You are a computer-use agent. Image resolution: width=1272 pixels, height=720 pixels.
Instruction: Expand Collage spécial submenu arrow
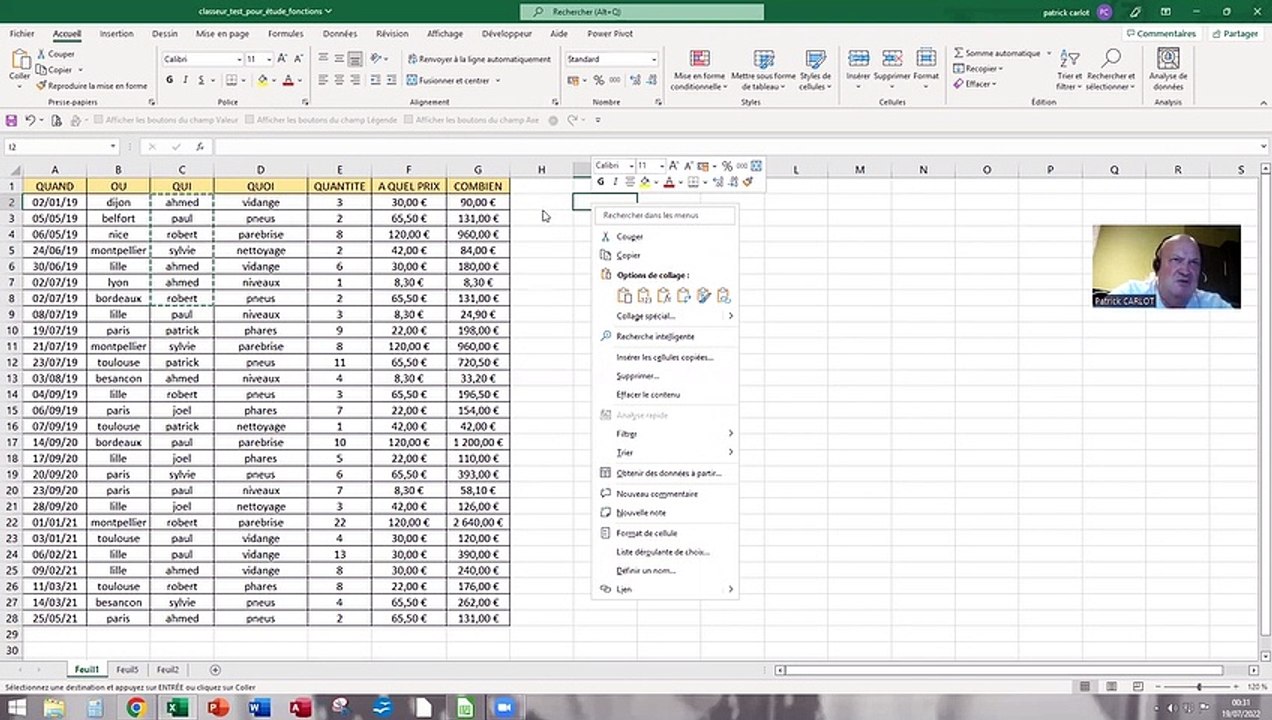pyautogui.click(x=730, y=316)
